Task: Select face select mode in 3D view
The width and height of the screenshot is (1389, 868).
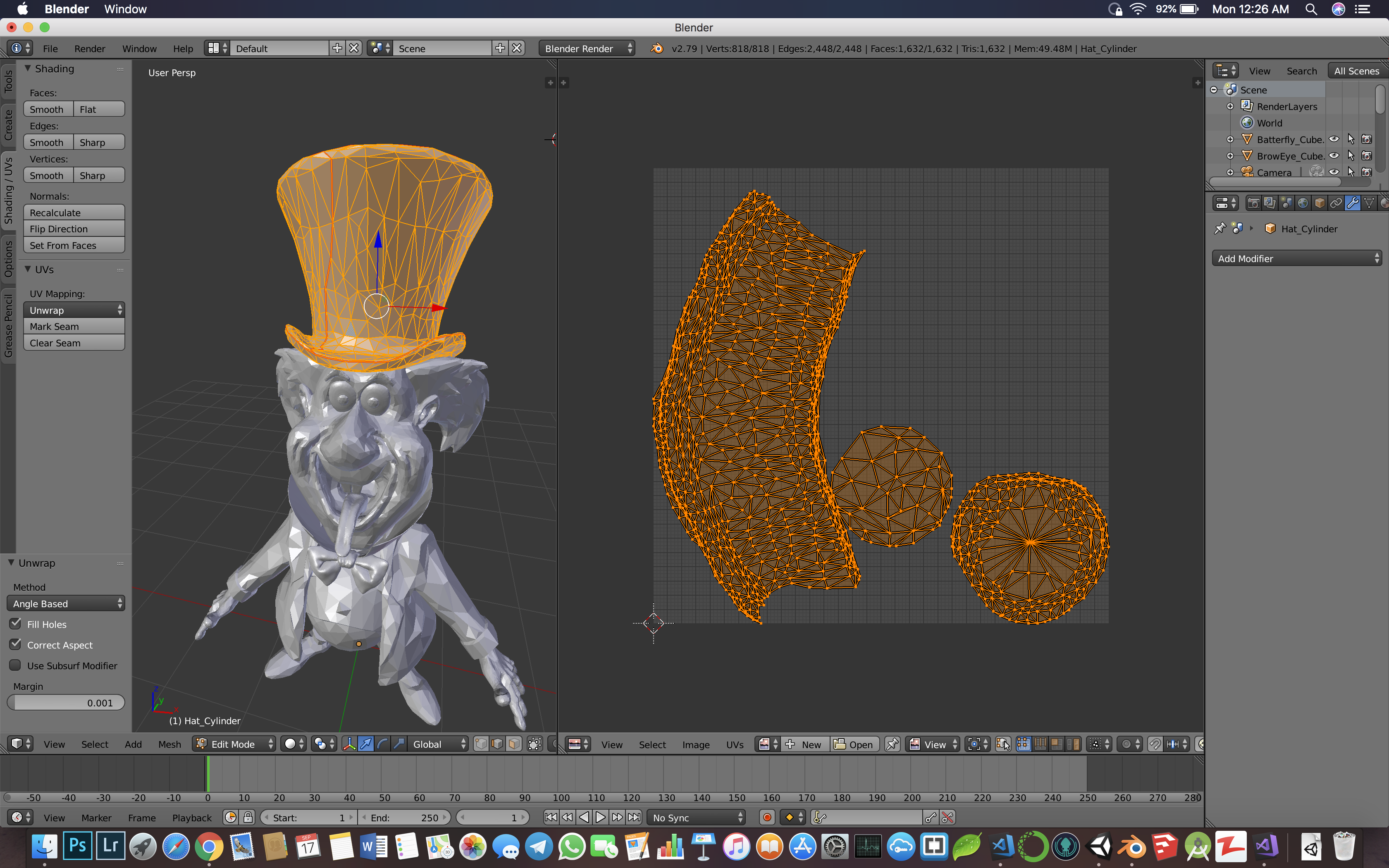Action: click(514, 744)
